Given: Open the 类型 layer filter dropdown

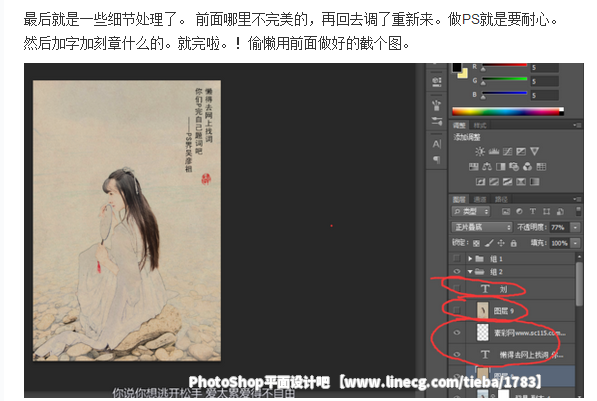Looking at the screenshot, I should point(471,212).
